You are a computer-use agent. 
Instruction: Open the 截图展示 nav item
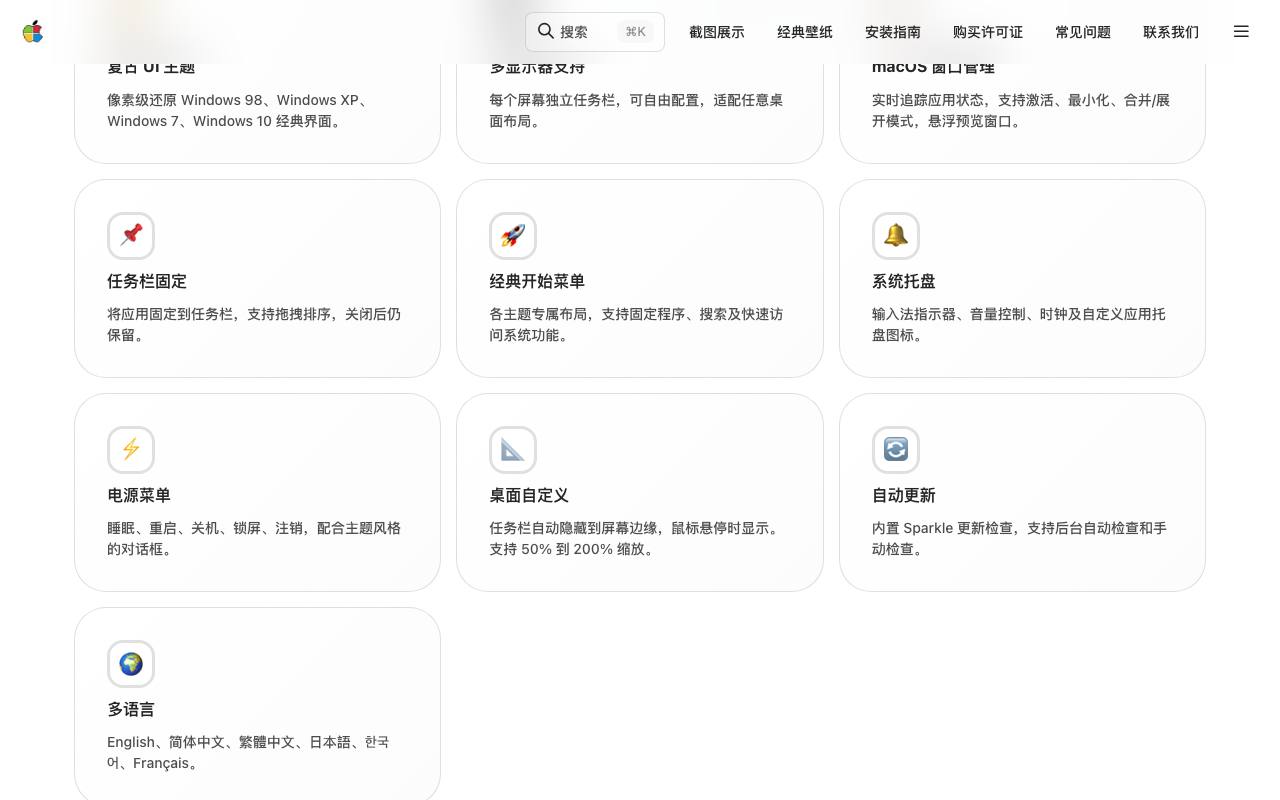click(x=717, y=32)
